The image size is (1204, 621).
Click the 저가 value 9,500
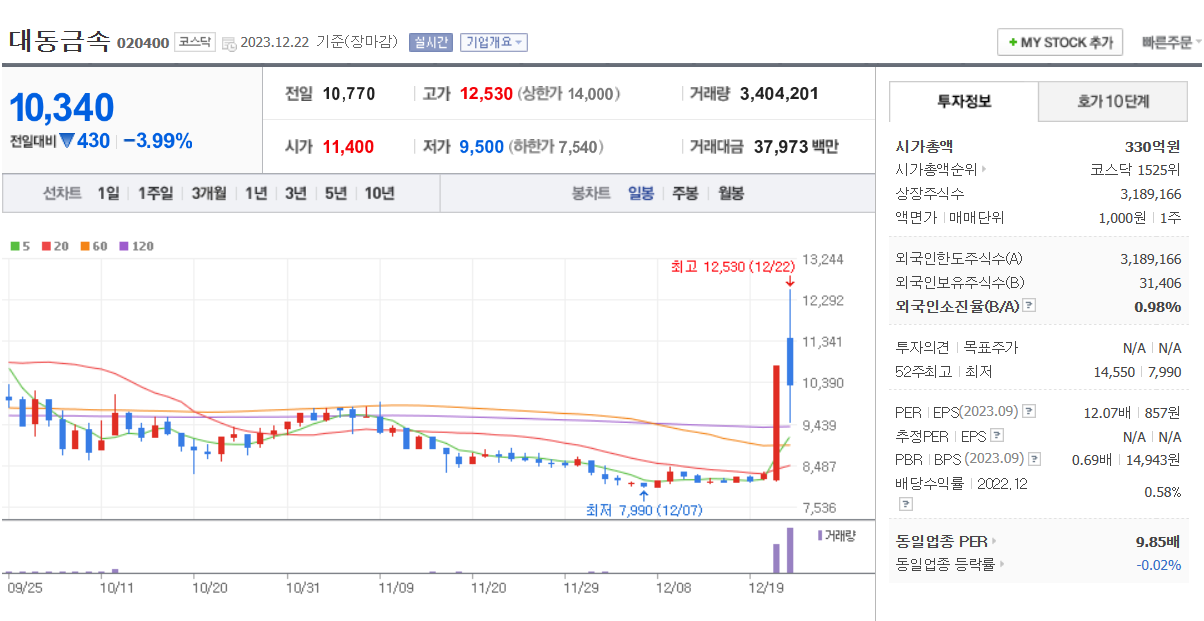pos(481,147)
